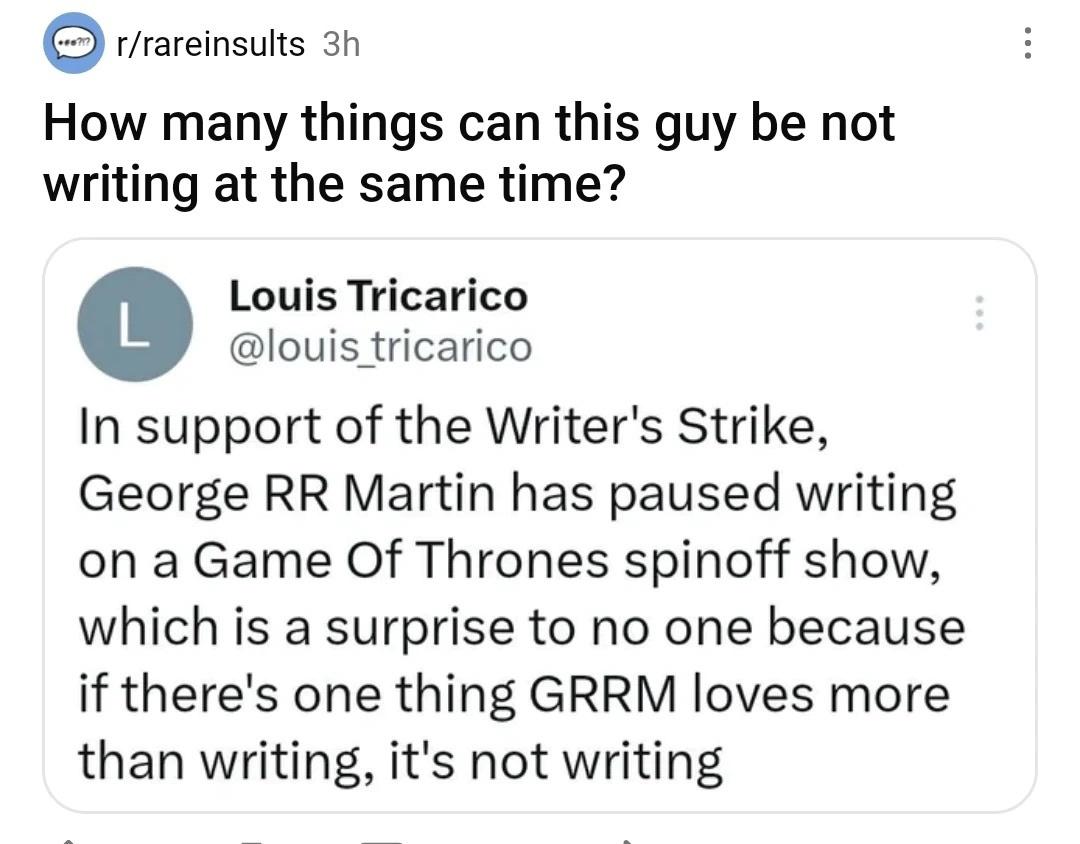
Task: Click the 3h post timestamp
Action: tap(341, 44)
